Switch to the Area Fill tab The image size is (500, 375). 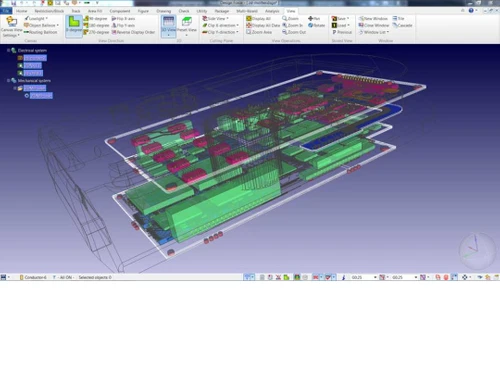point(95,11)
